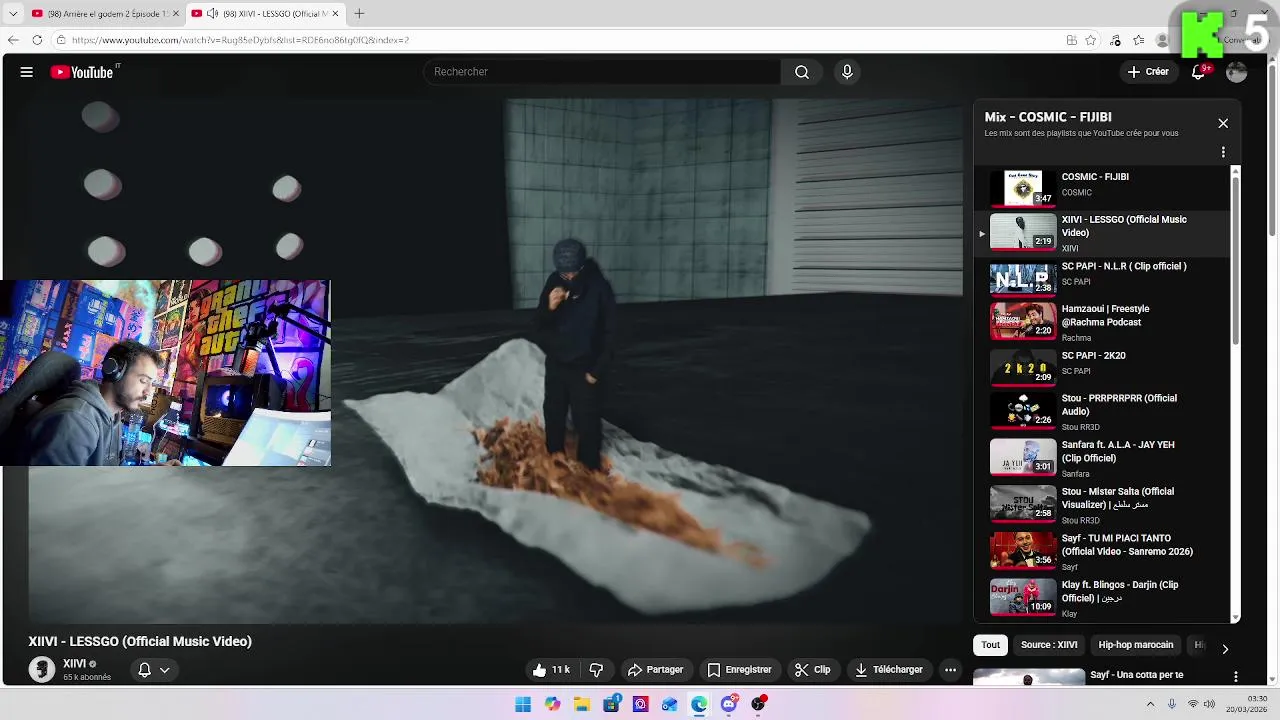Open the volume control in system tray
Viewport: 1280px width, 720px height.
1209,704
